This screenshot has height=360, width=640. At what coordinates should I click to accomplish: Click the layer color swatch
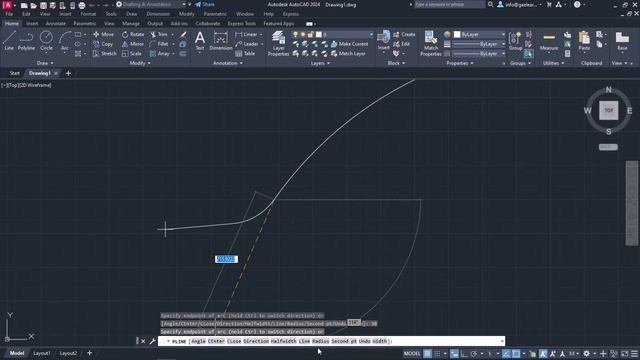(x=319, y=34)
